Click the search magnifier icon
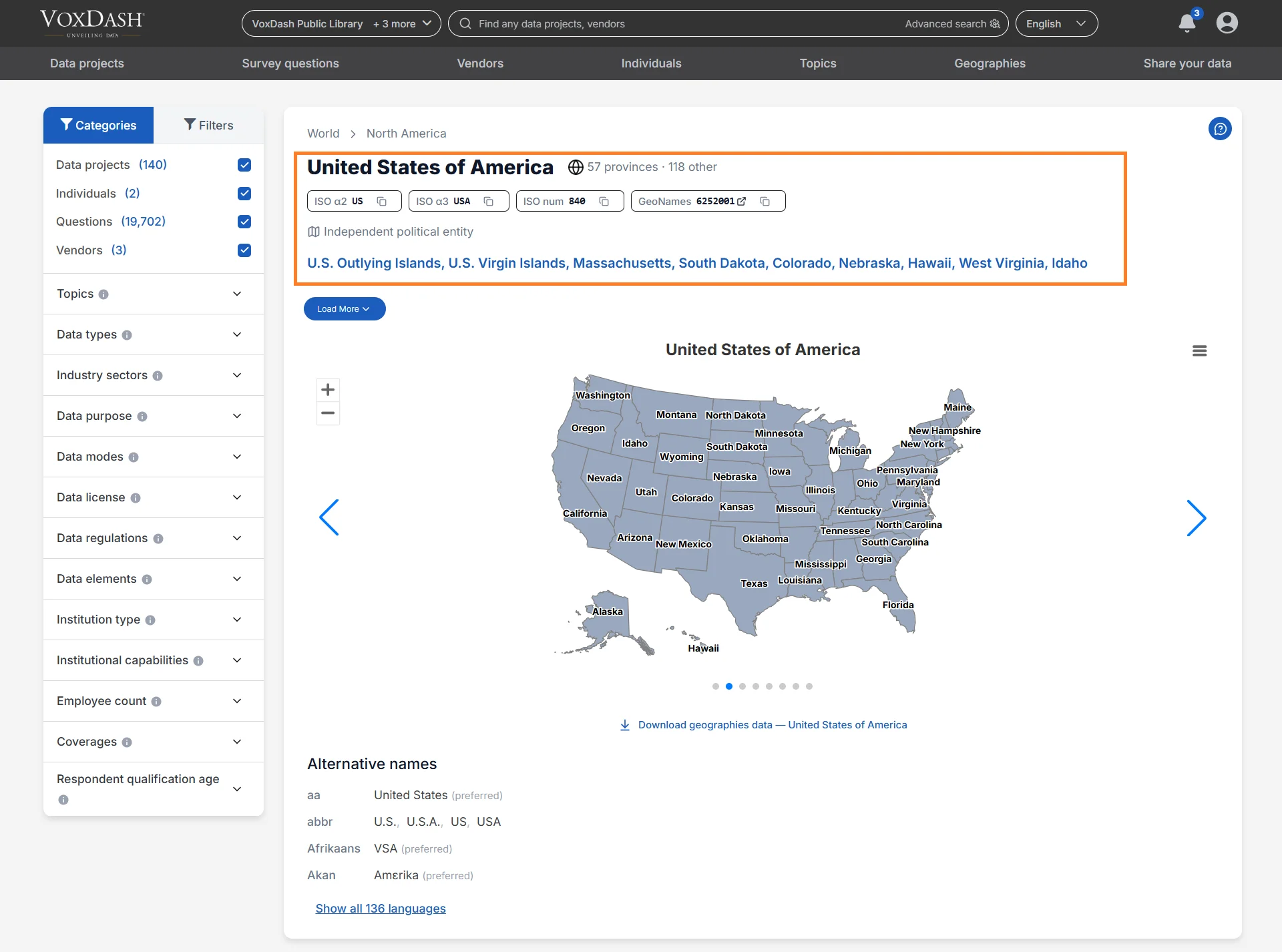1282x952 pixels. pos(465,23)
